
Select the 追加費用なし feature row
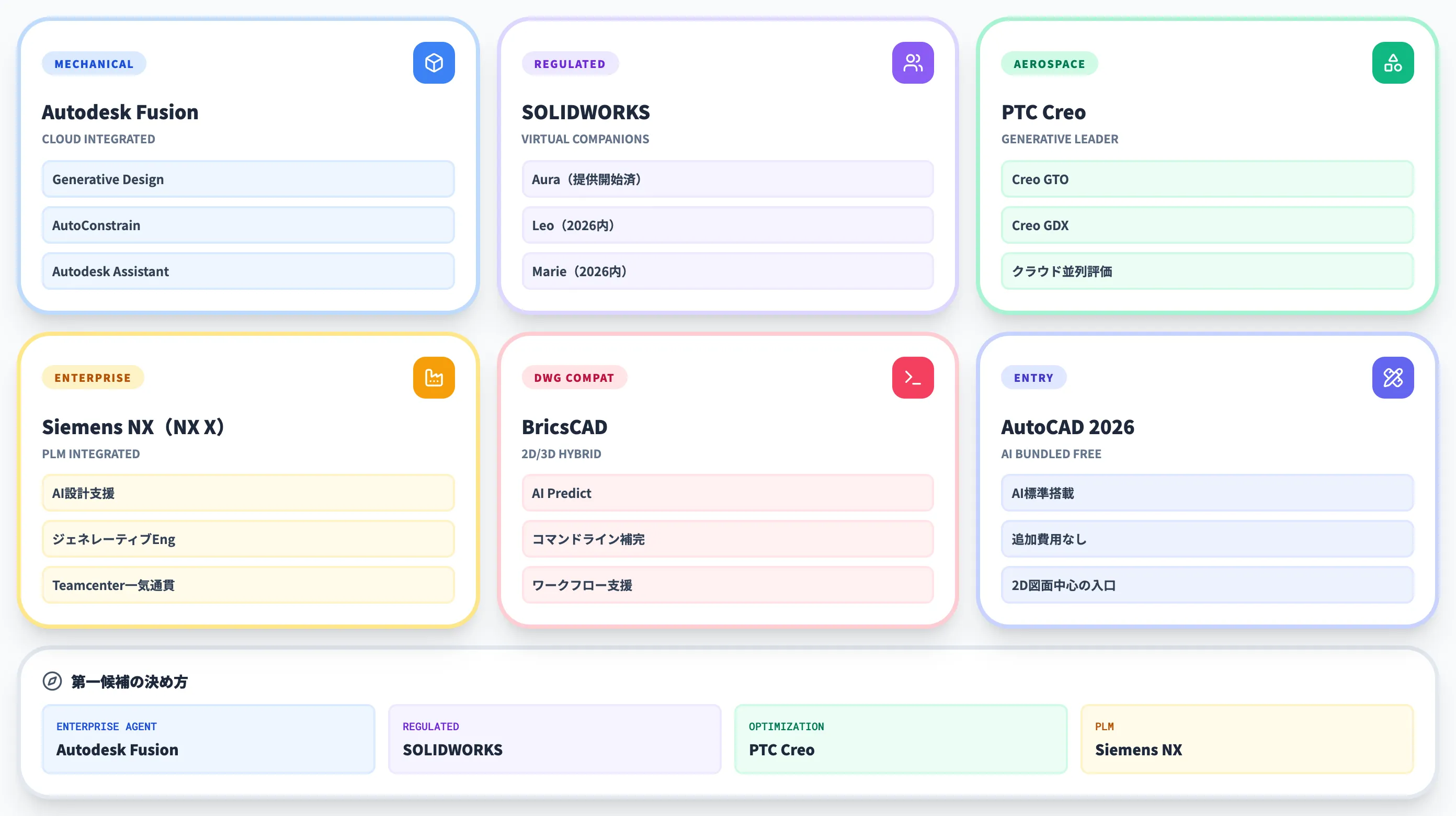1207,539
